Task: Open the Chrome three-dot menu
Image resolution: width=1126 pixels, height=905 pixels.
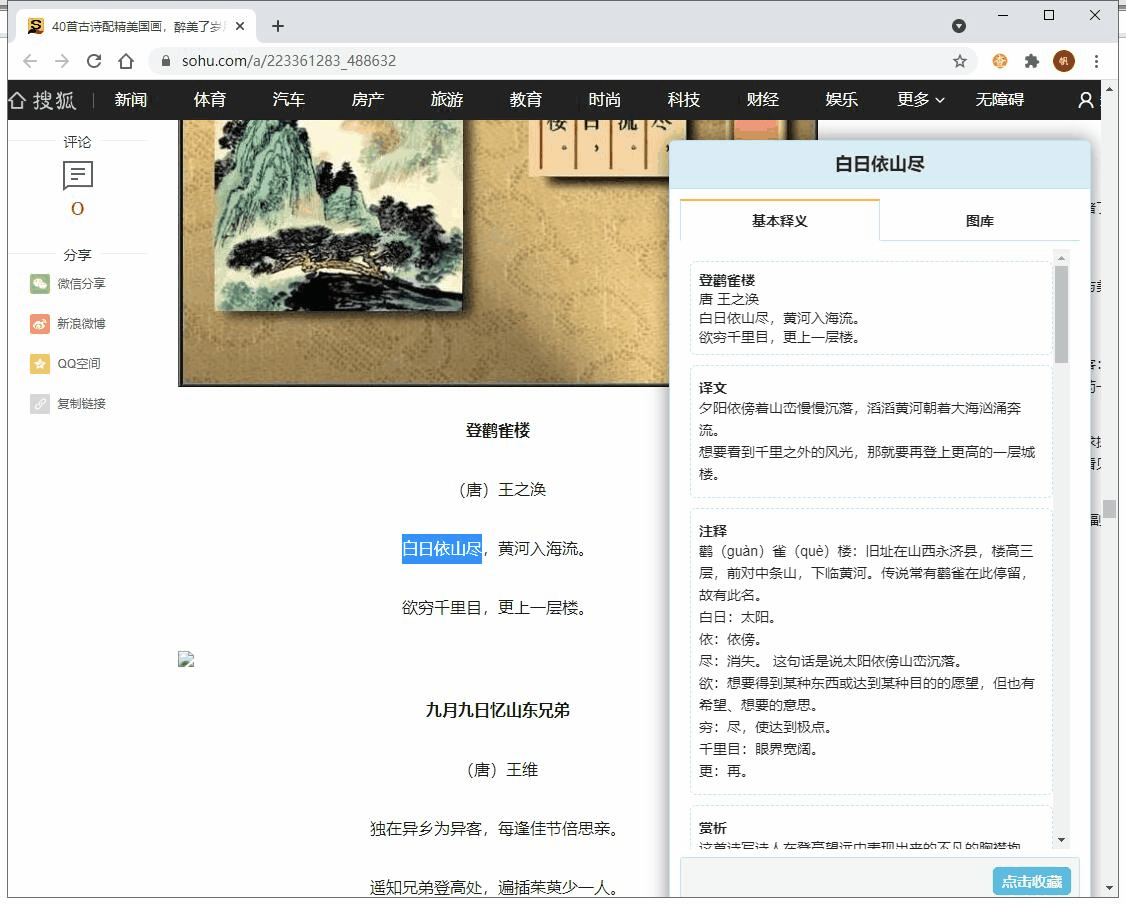Action: 1096,61
